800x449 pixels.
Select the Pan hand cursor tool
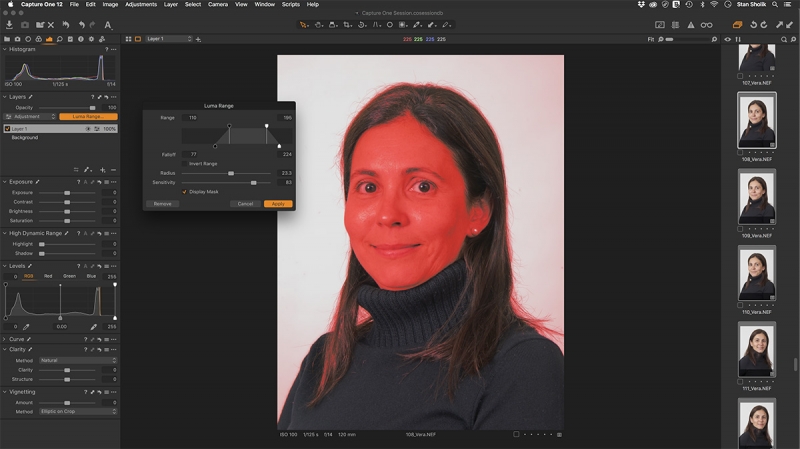pos(318,24)
